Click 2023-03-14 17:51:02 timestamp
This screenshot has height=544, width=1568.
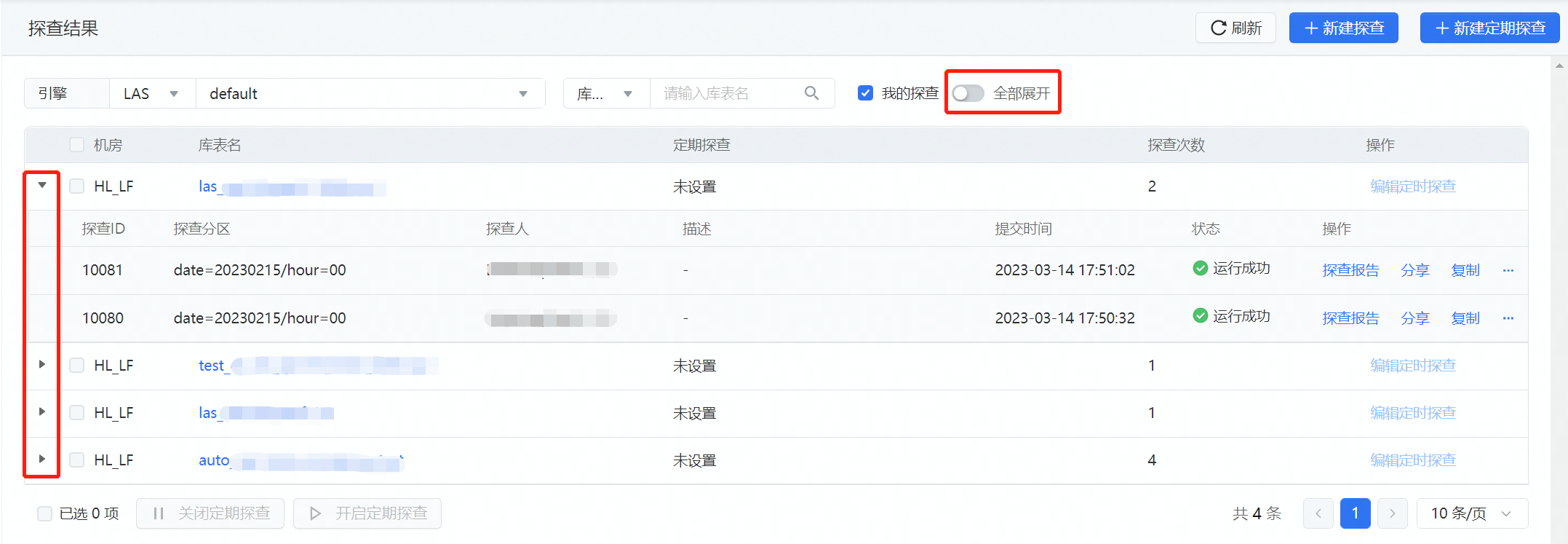1064,270
